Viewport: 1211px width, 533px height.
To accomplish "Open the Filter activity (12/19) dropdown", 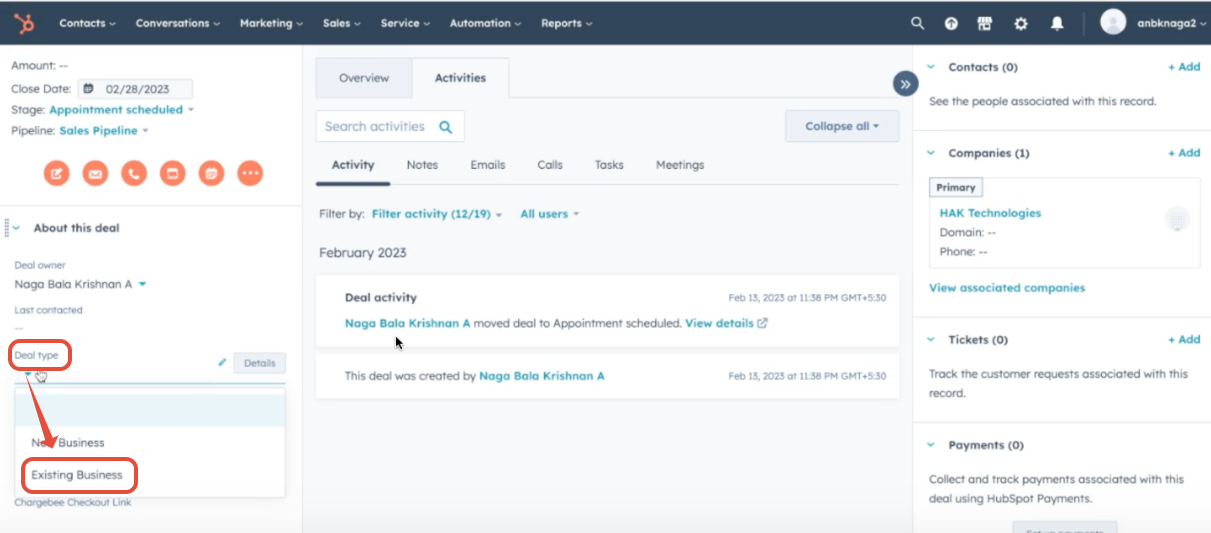I will [437, 214].
